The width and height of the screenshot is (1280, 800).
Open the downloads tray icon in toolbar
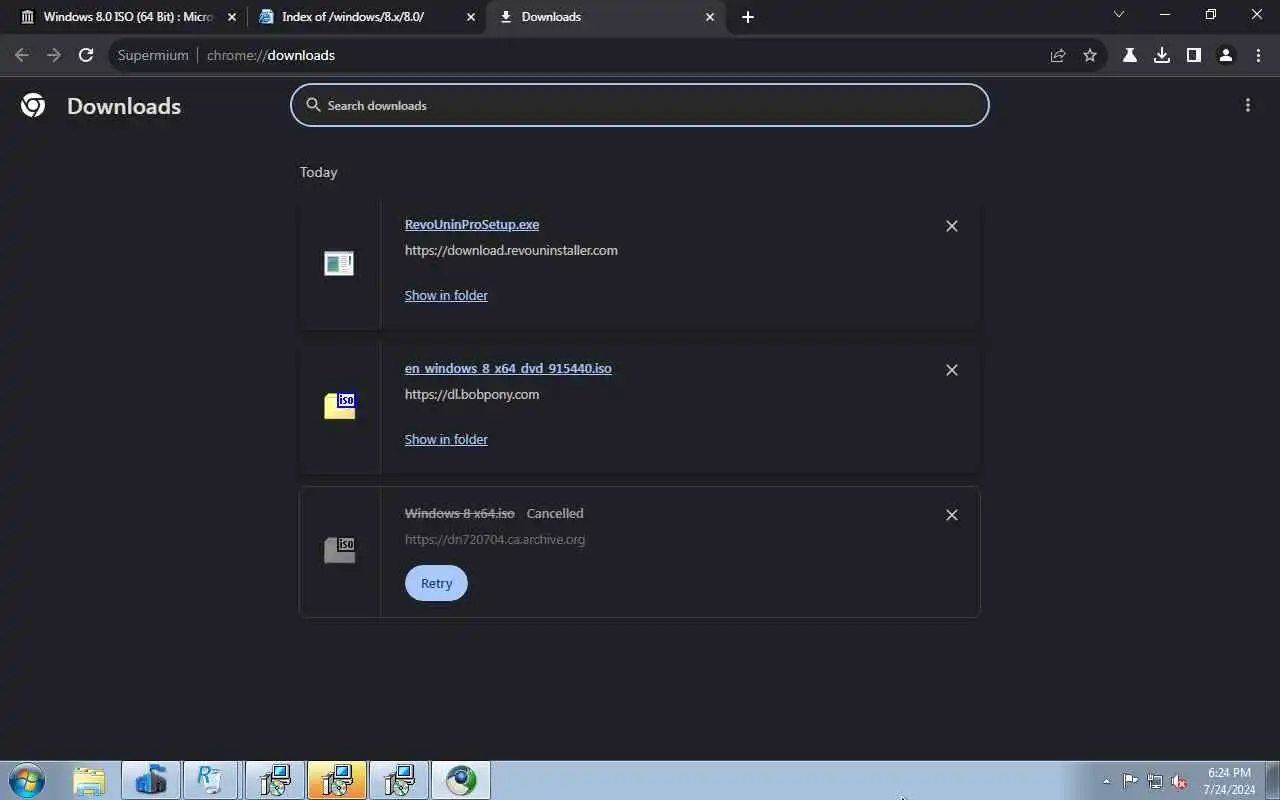(x=1162, y=55)
